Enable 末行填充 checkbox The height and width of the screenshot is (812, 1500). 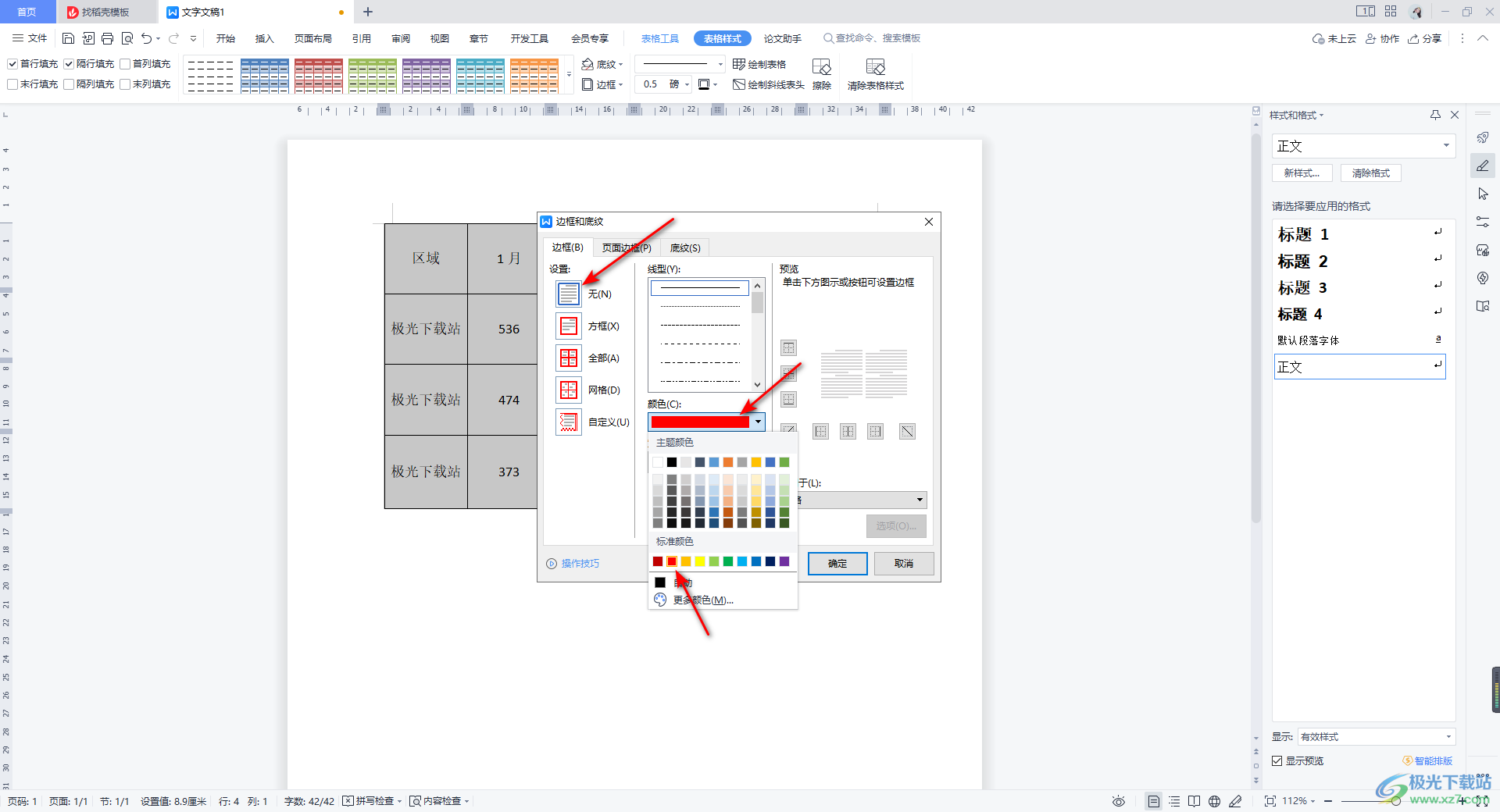tap(12, 84)
